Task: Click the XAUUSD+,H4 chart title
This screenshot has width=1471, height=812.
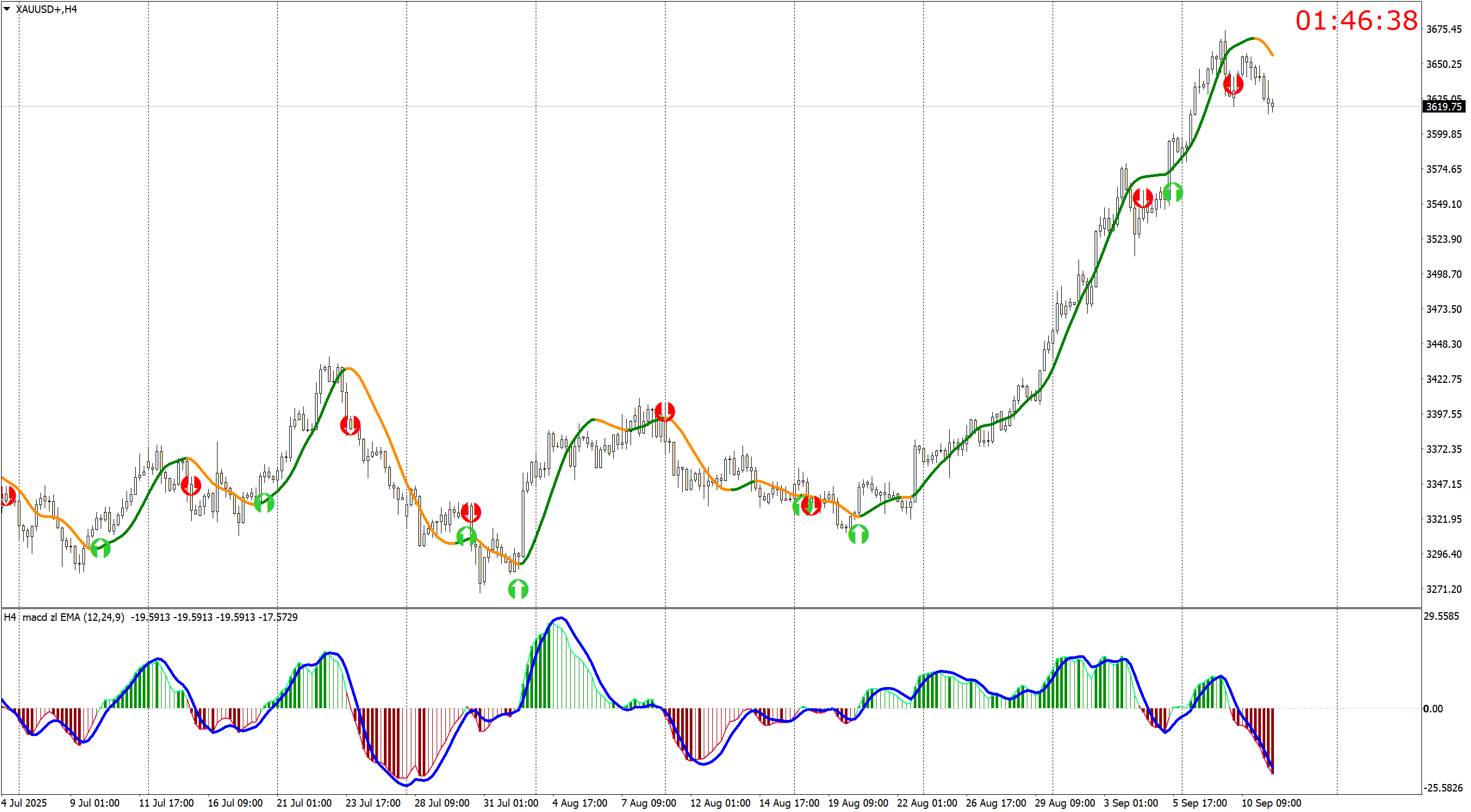Action: tap(46, 9)
